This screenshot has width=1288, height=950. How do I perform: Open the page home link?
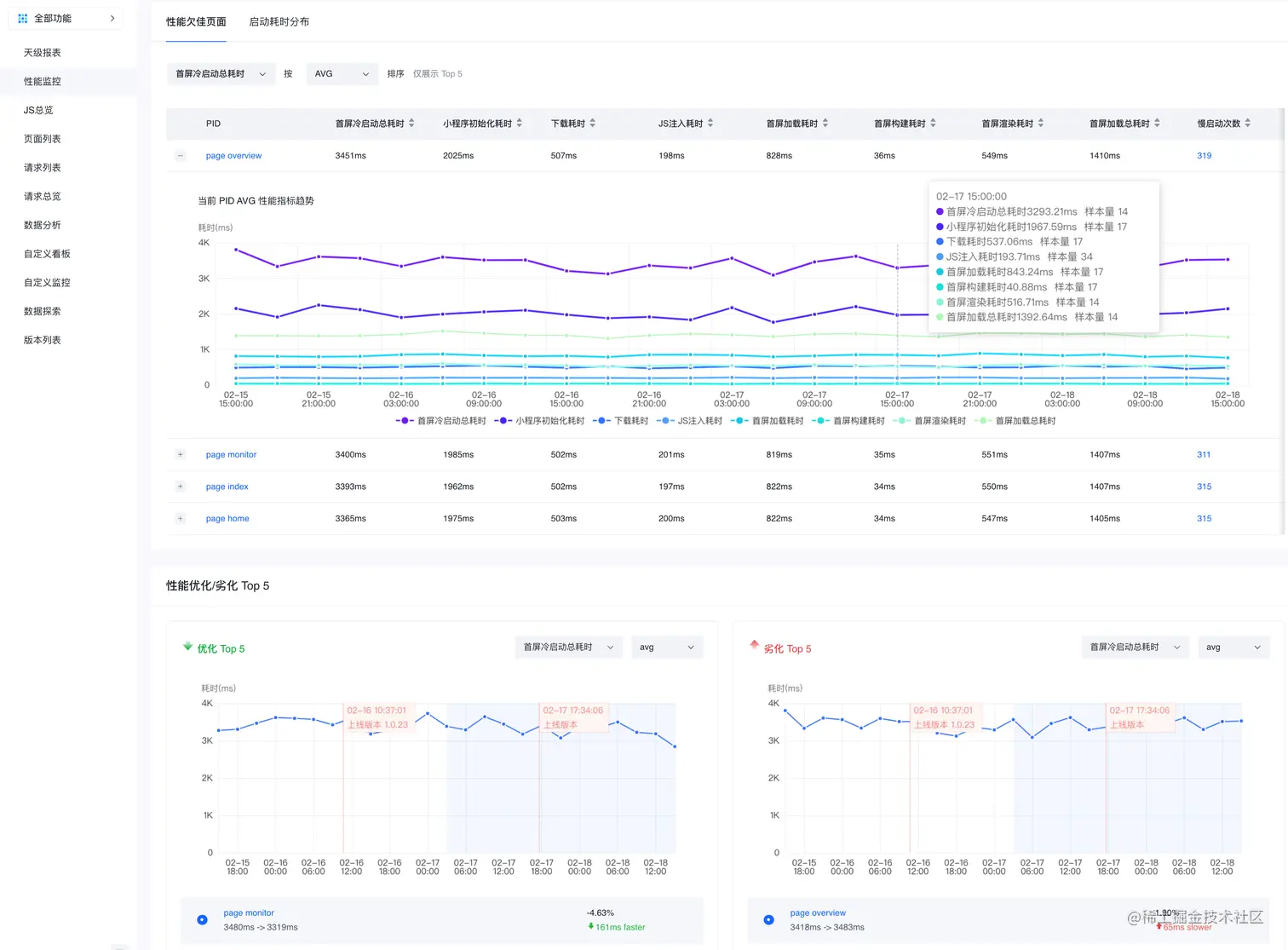click(x=227, y=518)
